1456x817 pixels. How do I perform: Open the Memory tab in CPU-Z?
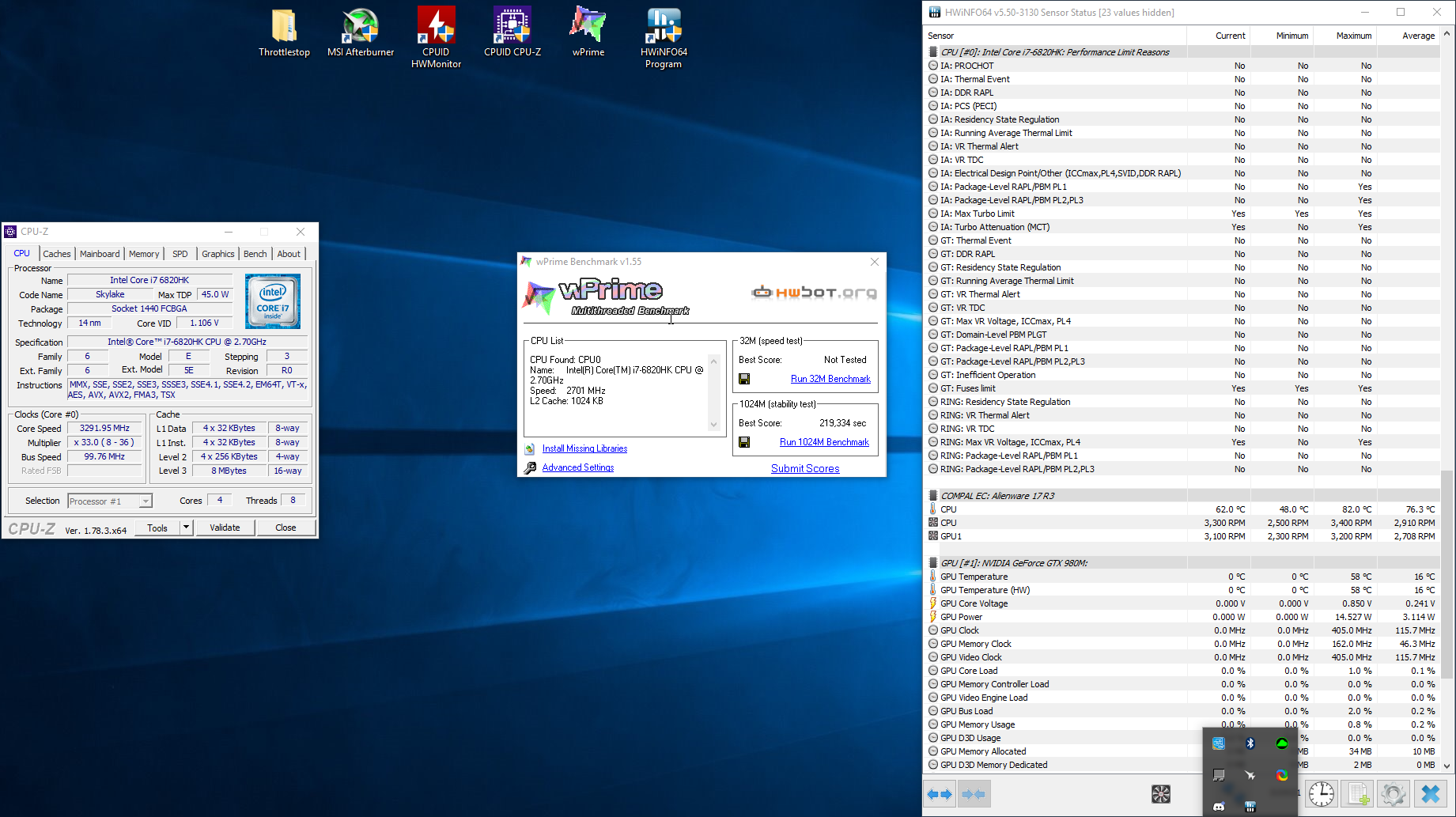pos(144,254)
